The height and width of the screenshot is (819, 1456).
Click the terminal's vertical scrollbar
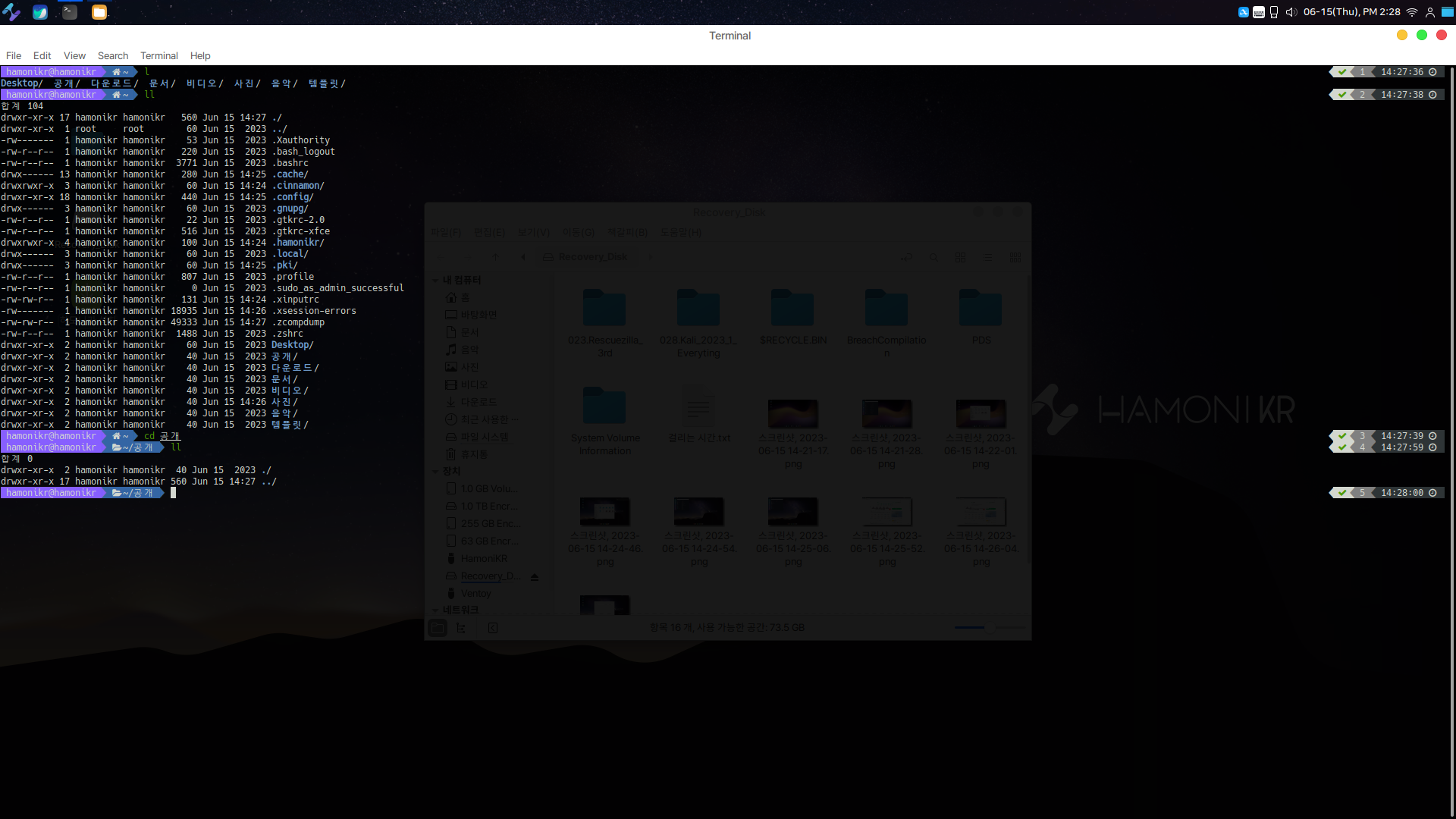(1451, 440)
